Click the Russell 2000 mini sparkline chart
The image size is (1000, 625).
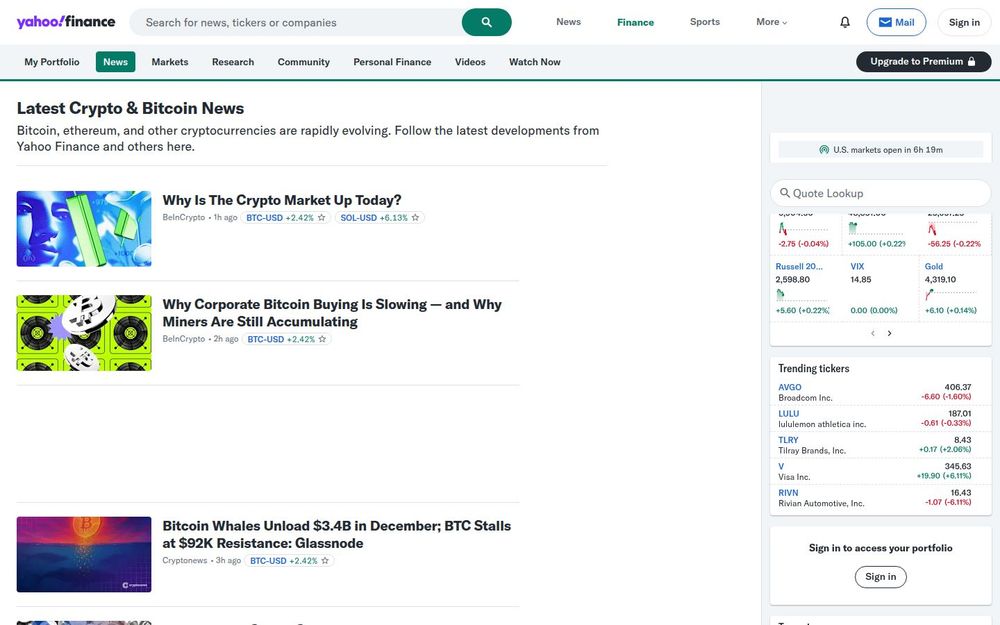pyautogui.click(x=802, y=295)
